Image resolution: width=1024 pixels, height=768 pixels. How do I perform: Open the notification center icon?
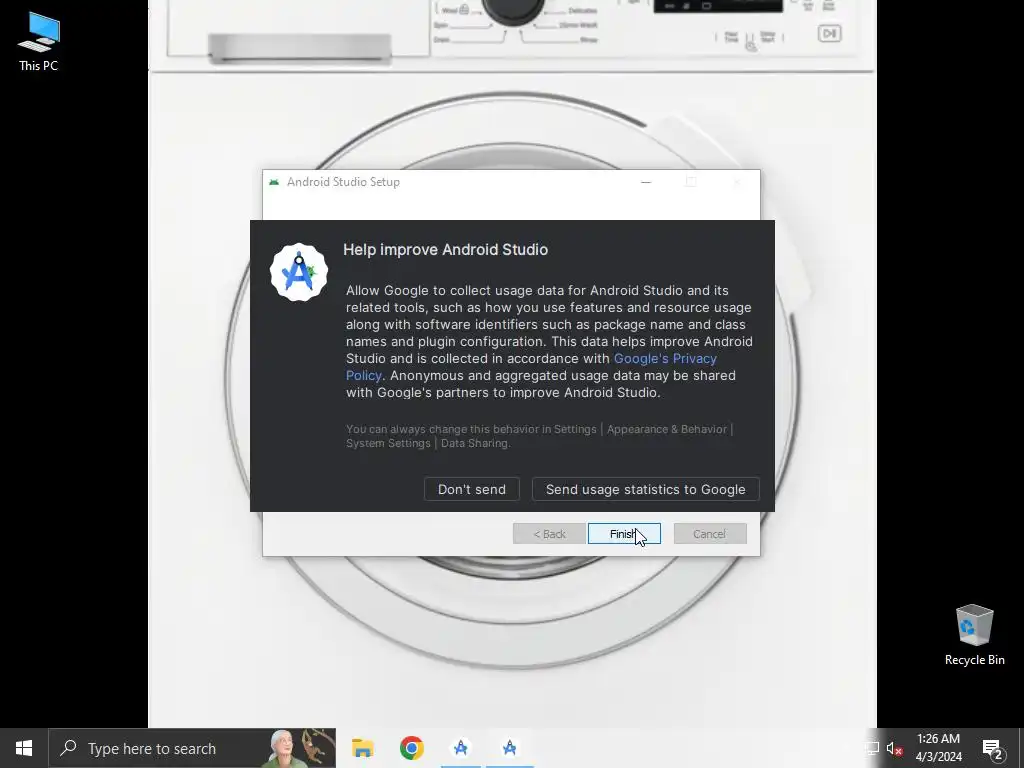click(x=992, y=749)
